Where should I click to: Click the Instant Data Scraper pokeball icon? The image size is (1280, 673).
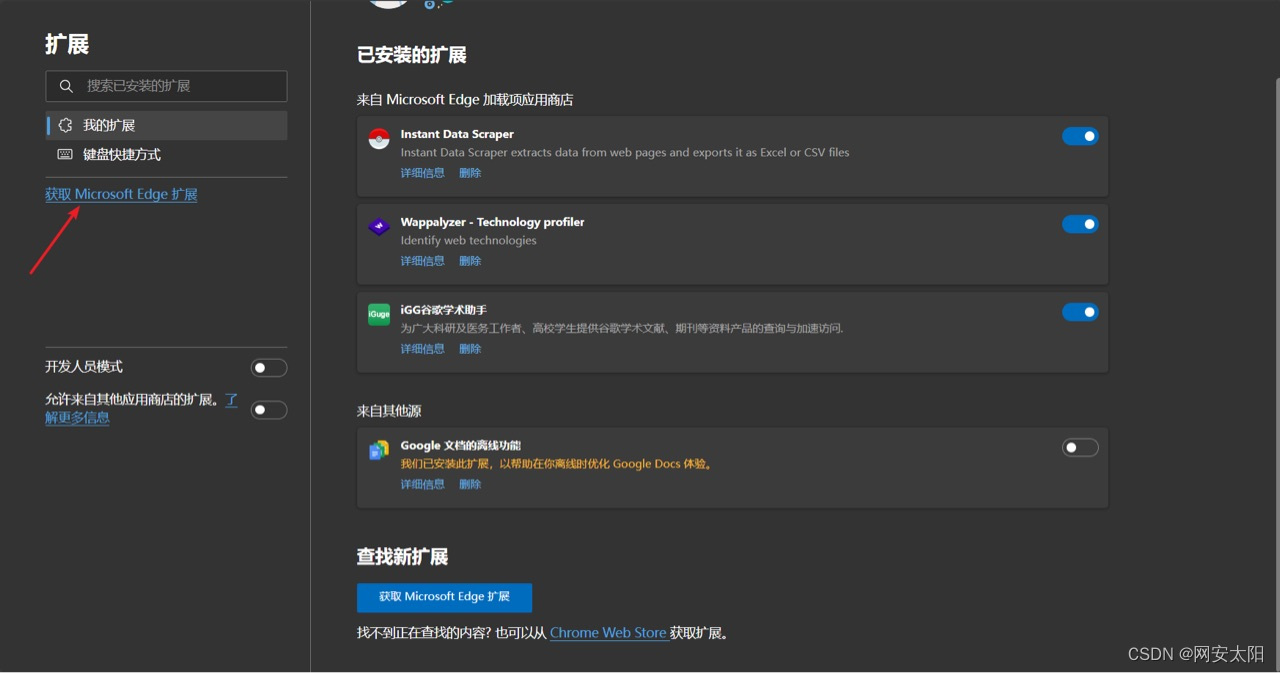click(x=379, y=139)
